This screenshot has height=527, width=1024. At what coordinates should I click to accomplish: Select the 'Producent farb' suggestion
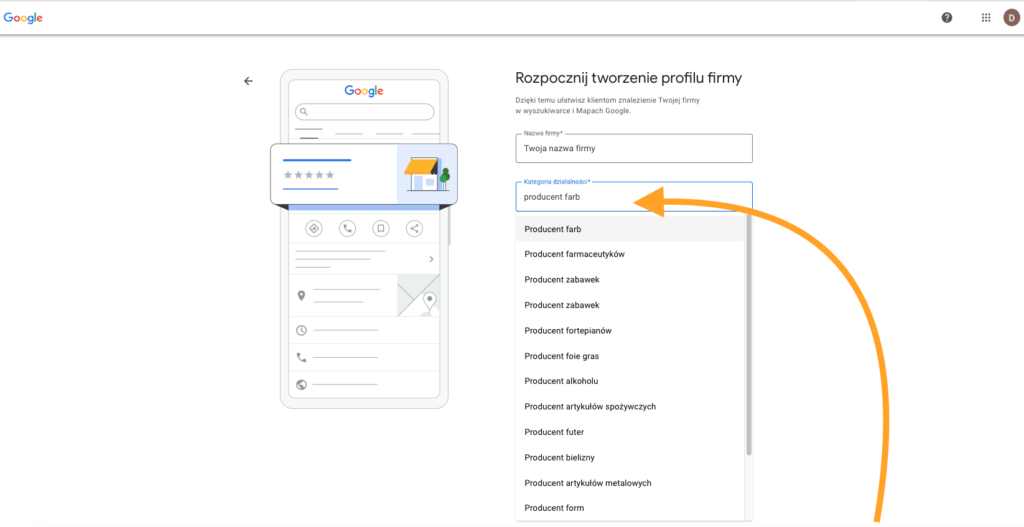(630, 229)
